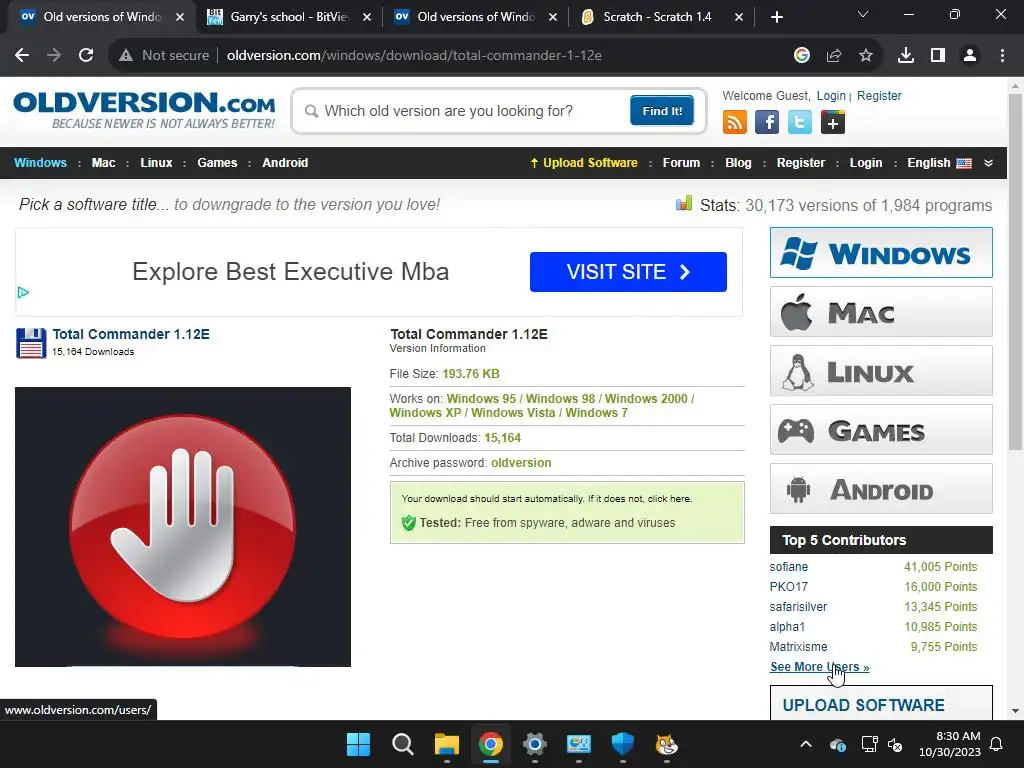Viewport: 1024px width, 768px height.
Task: Click the browser address bar URL
Action: point(414,56)
